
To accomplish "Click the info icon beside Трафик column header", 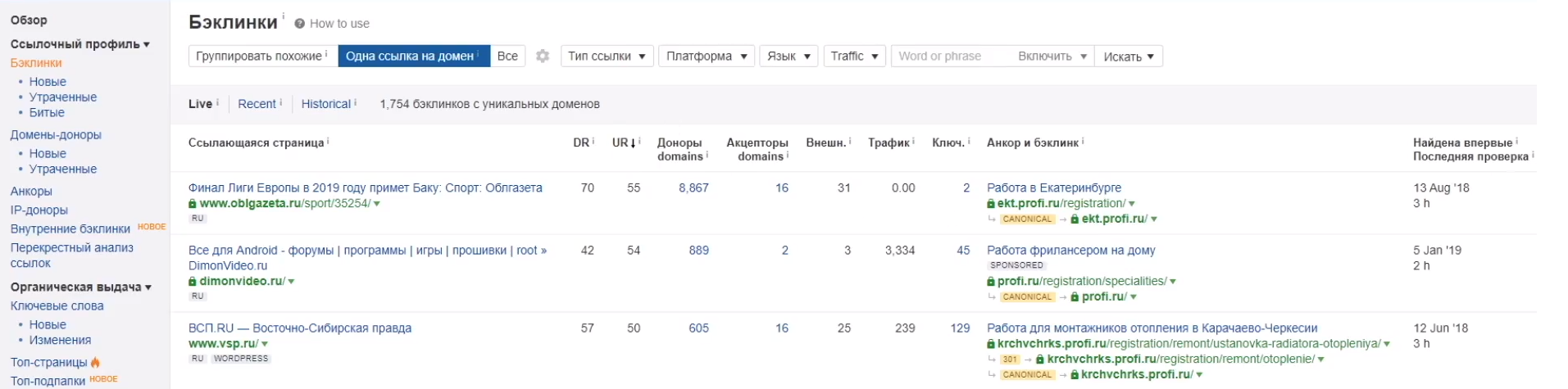I will tap(913, 142).
